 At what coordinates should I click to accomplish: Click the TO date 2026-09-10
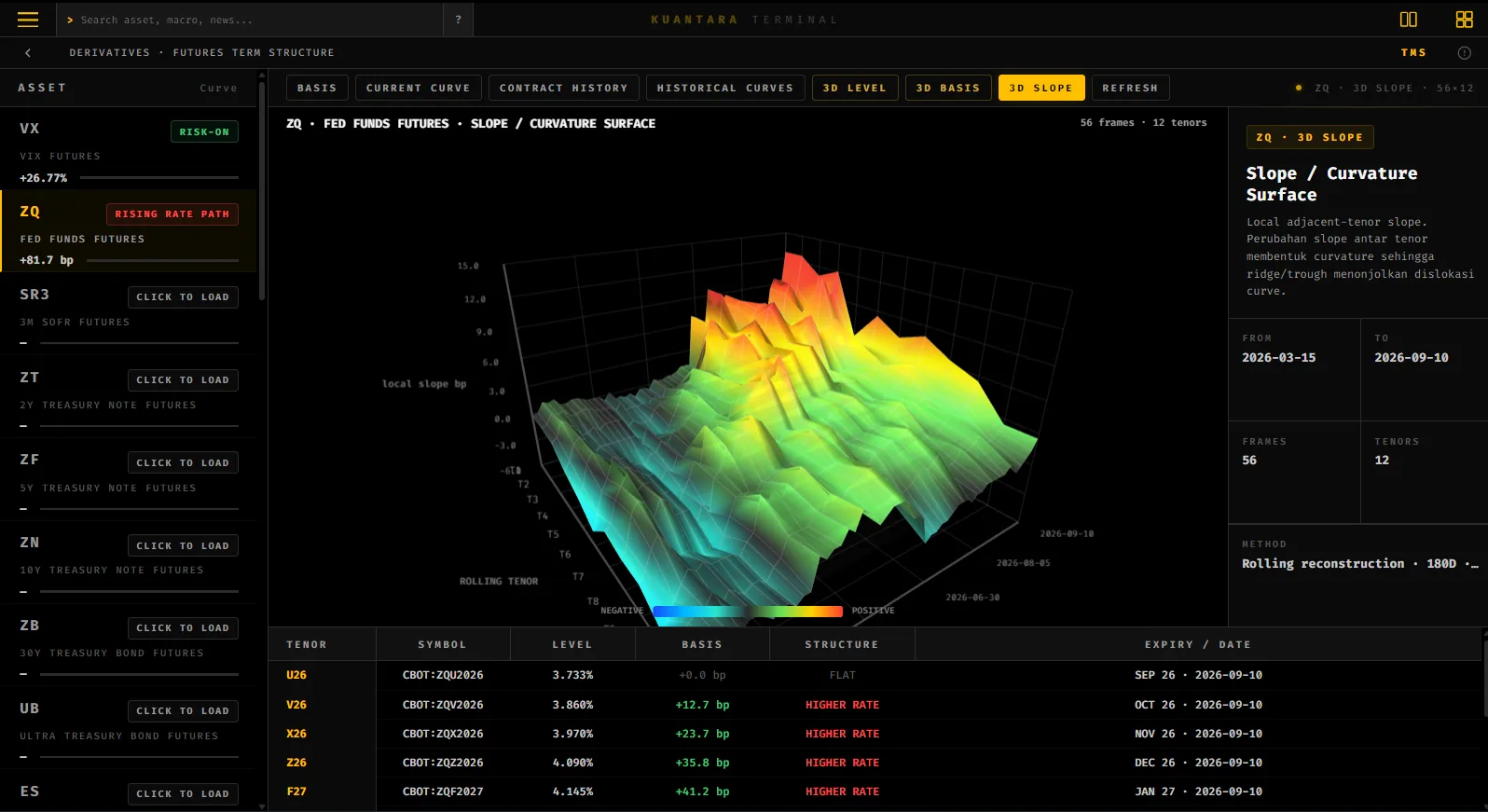point(1412,358)
